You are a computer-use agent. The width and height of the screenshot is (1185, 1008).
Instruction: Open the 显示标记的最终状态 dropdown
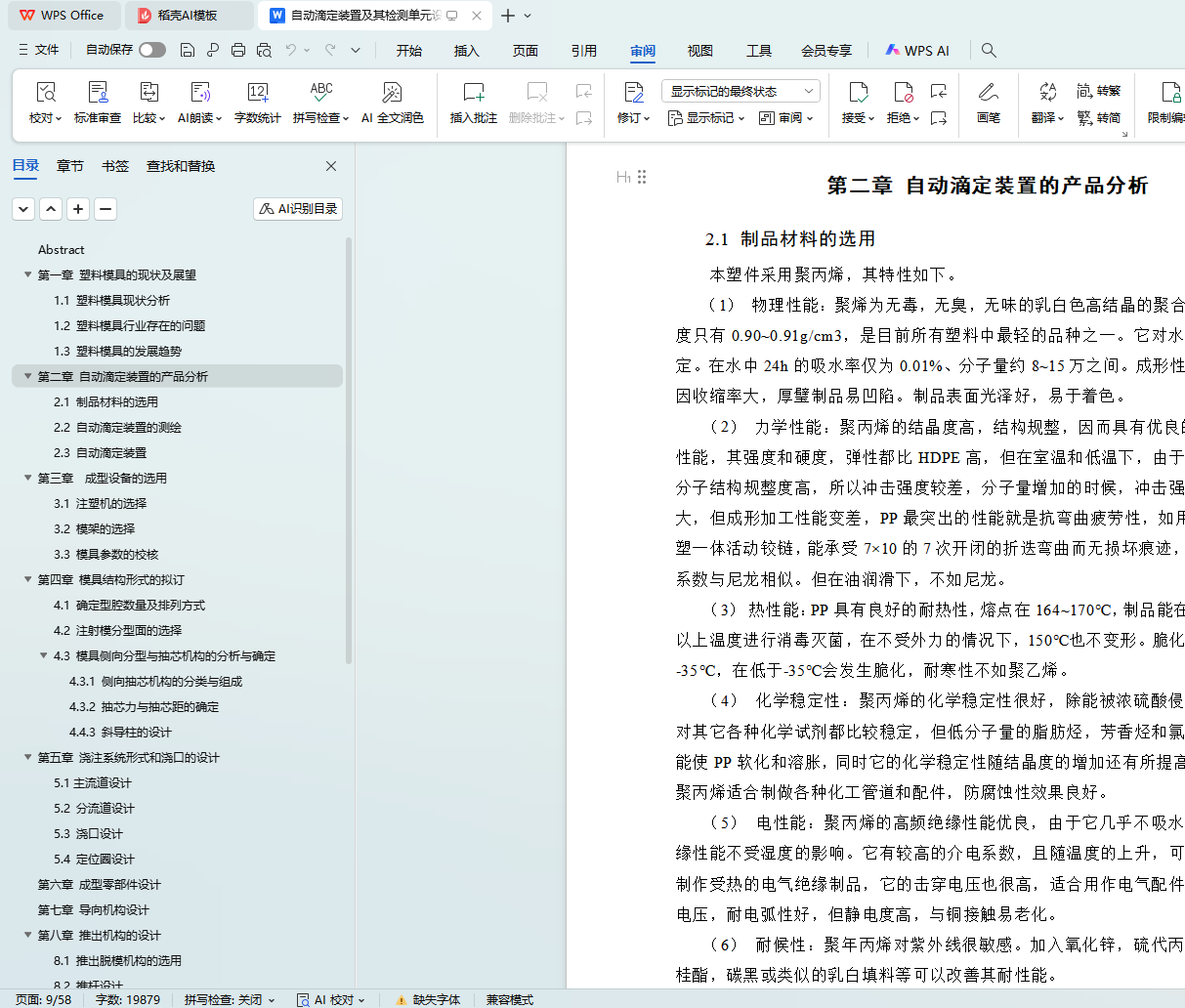[x=741, y=91]
